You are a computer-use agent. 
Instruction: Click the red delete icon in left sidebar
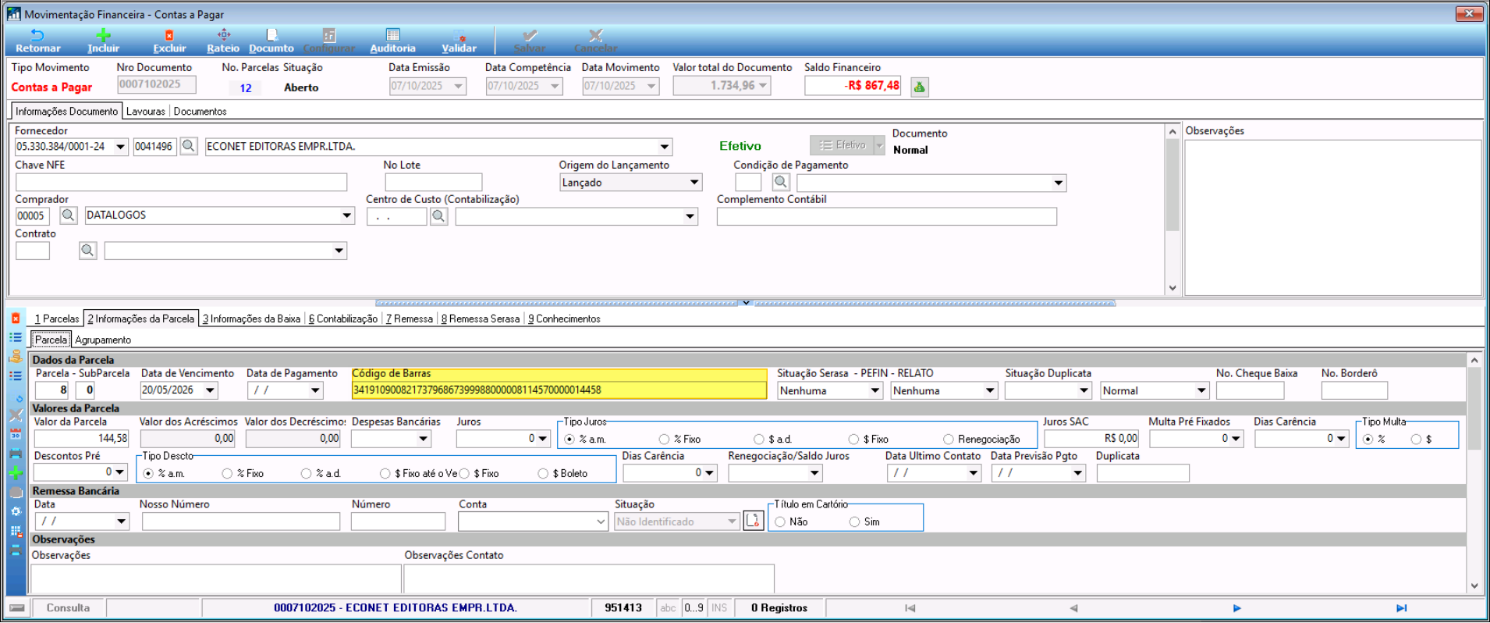(15, 318)
